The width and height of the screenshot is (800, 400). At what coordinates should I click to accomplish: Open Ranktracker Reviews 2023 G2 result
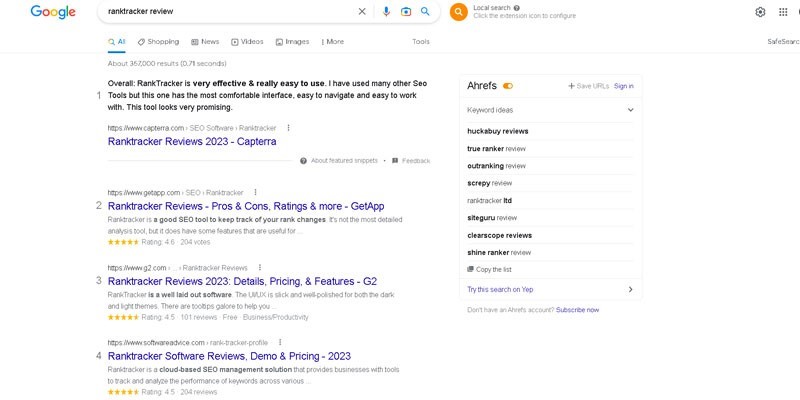tap(242, 281)
